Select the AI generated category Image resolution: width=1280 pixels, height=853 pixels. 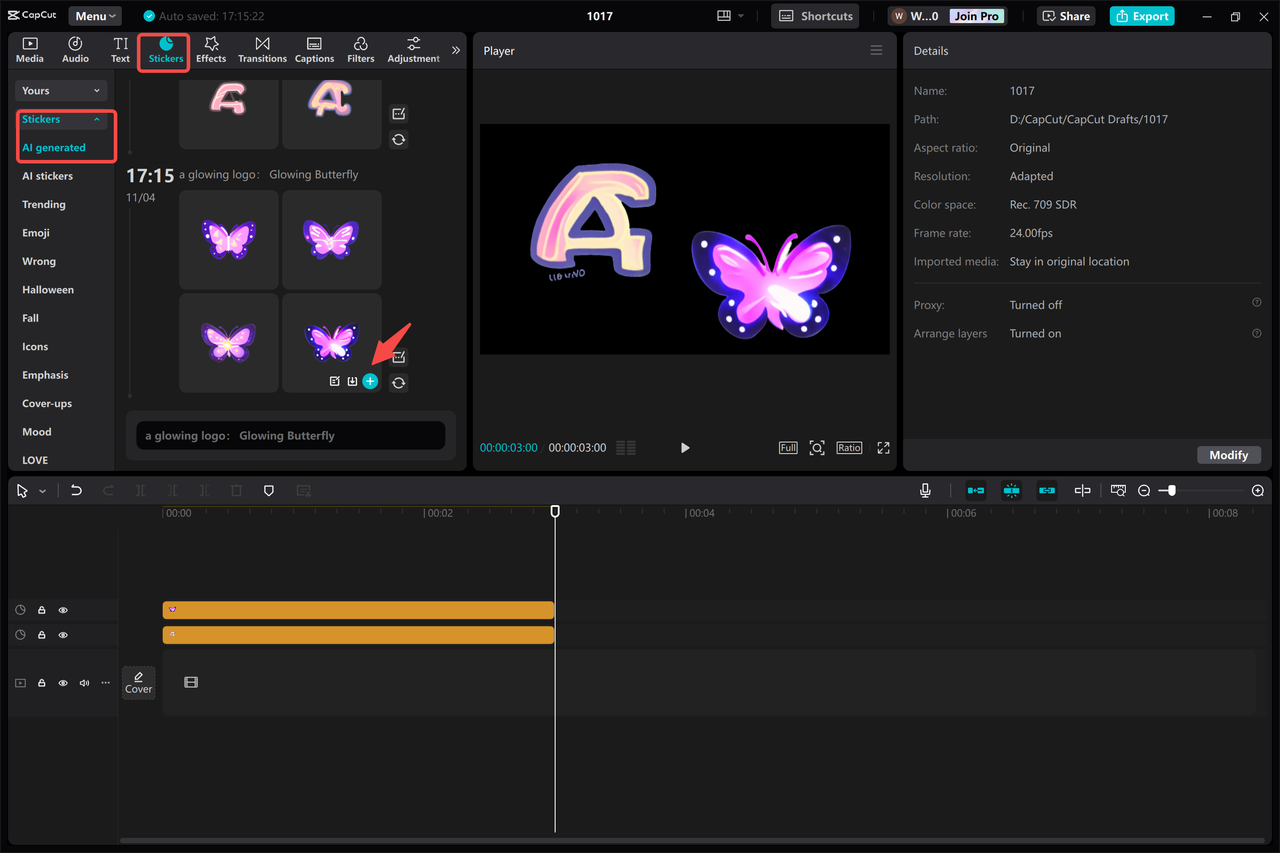click(x=54, y=147)
